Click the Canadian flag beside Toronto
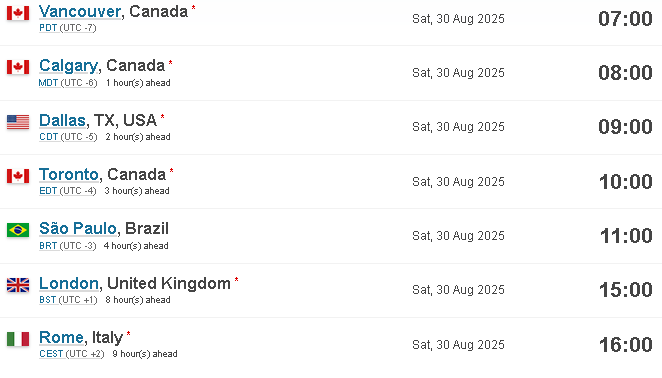The width and height of the screenshot is (662, 378). coord(18,176)
